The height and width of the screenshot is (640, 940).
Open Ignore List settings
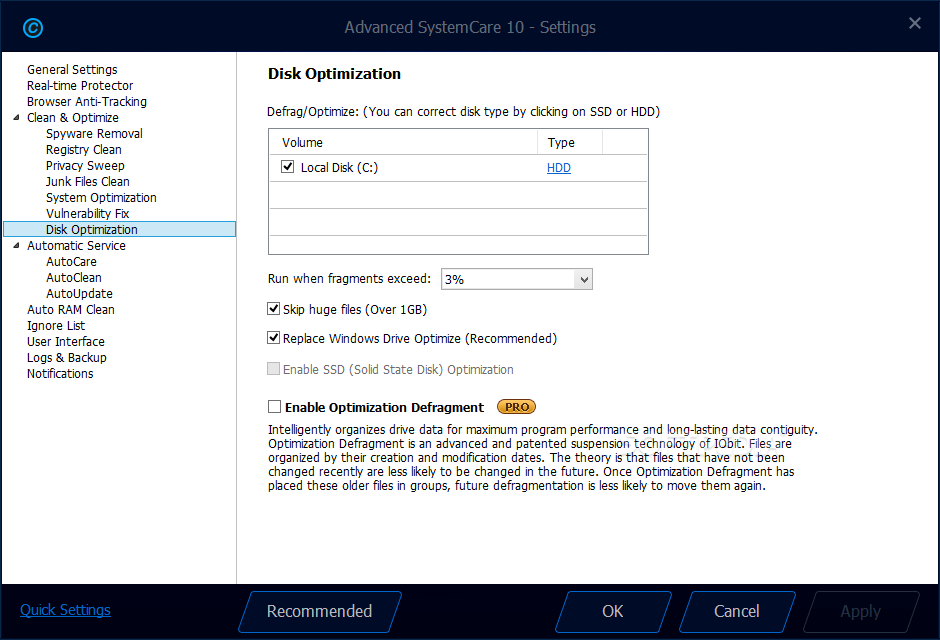coord(56,326)
